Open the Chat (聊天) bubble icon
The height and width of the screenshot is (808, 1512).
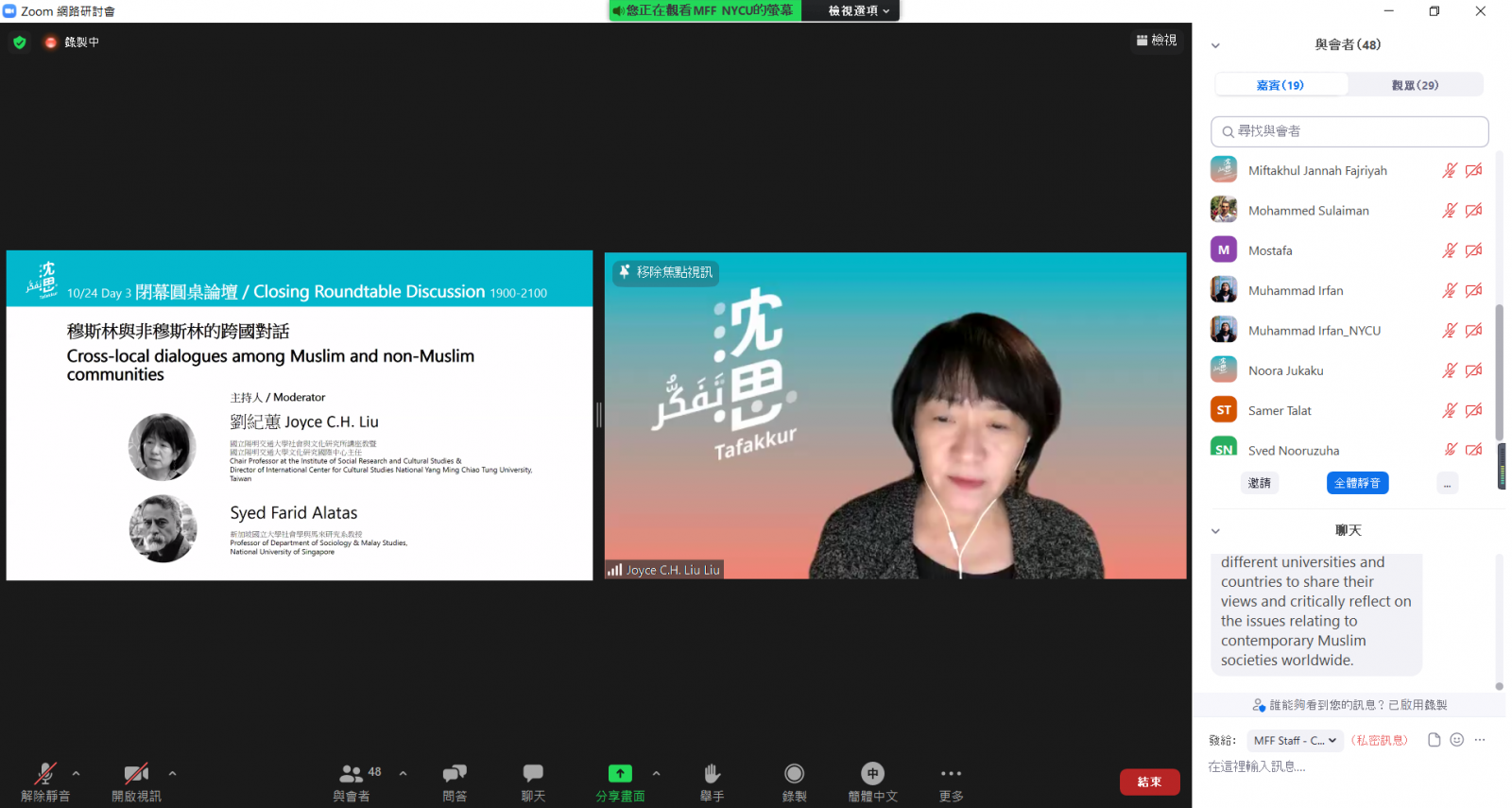[533, 774]
